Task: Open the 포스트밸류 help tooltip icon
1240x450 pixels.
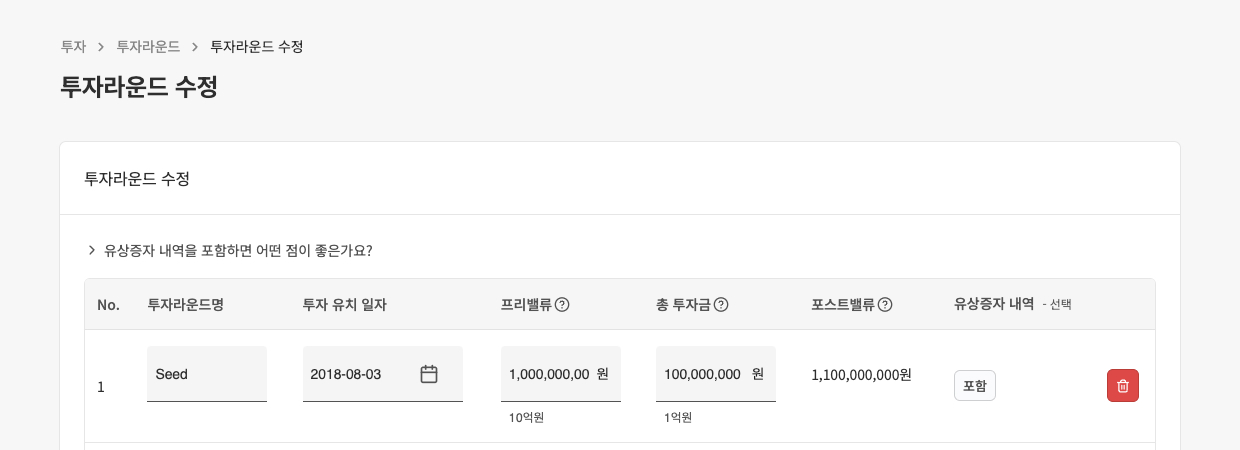Action: 885,305
